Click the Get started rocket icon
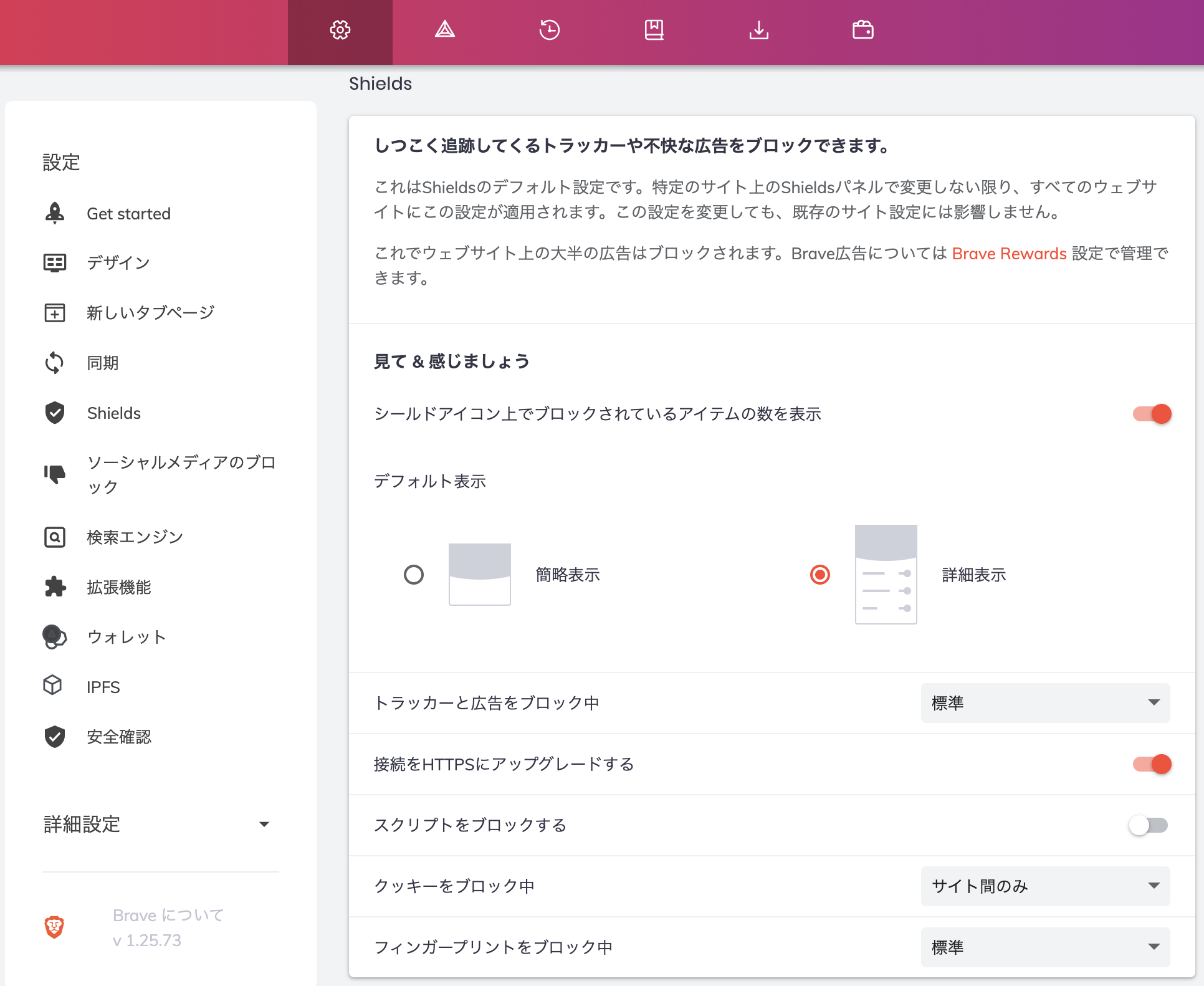This screenshot has width=1204, height=986. click(55, 213)
